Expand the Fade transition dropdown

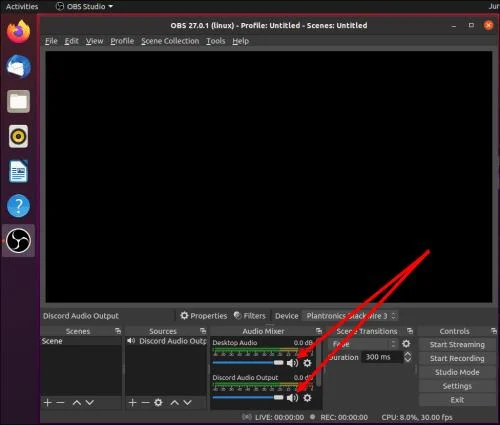point(363,344)
